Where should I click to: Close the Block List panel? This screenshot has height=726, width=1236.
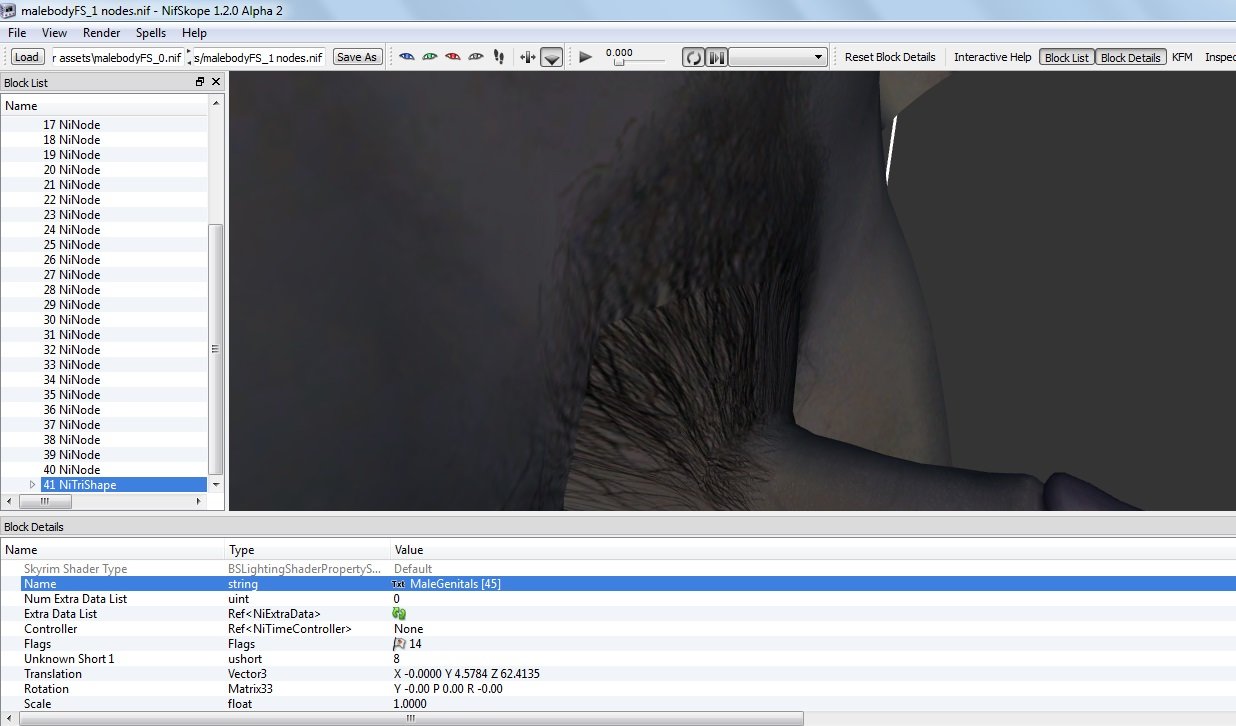[215, 82]
